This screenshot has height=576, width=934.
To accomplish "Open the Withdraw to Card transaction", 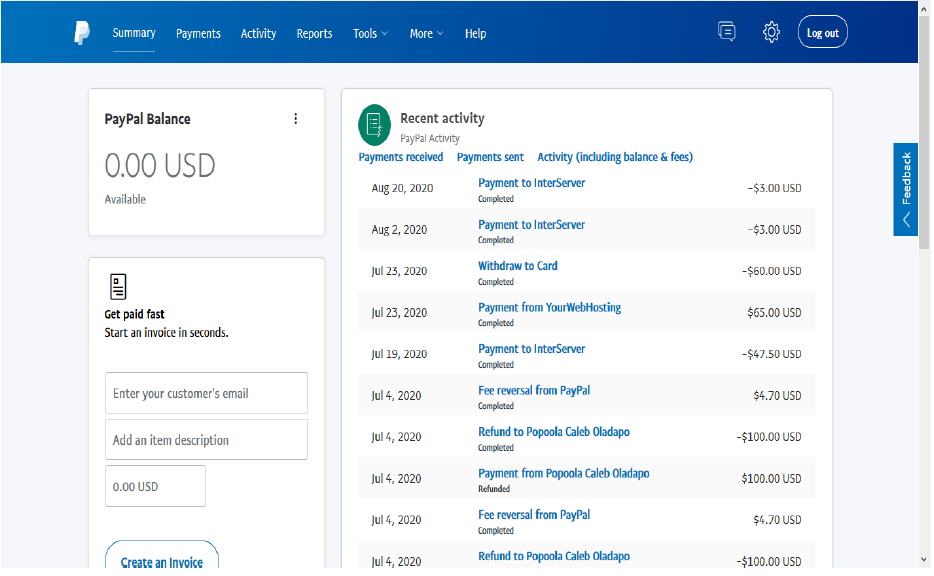I will [518, 266].
